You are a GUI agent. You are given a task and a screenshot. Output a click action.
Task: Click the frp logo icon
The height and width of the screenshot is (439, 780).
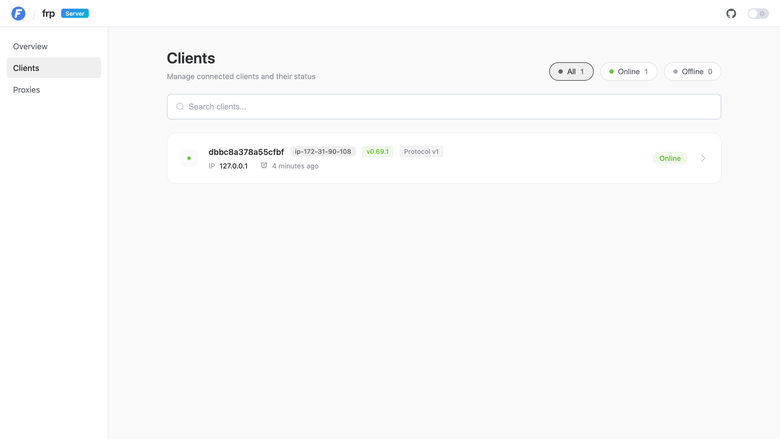point(18,13)
